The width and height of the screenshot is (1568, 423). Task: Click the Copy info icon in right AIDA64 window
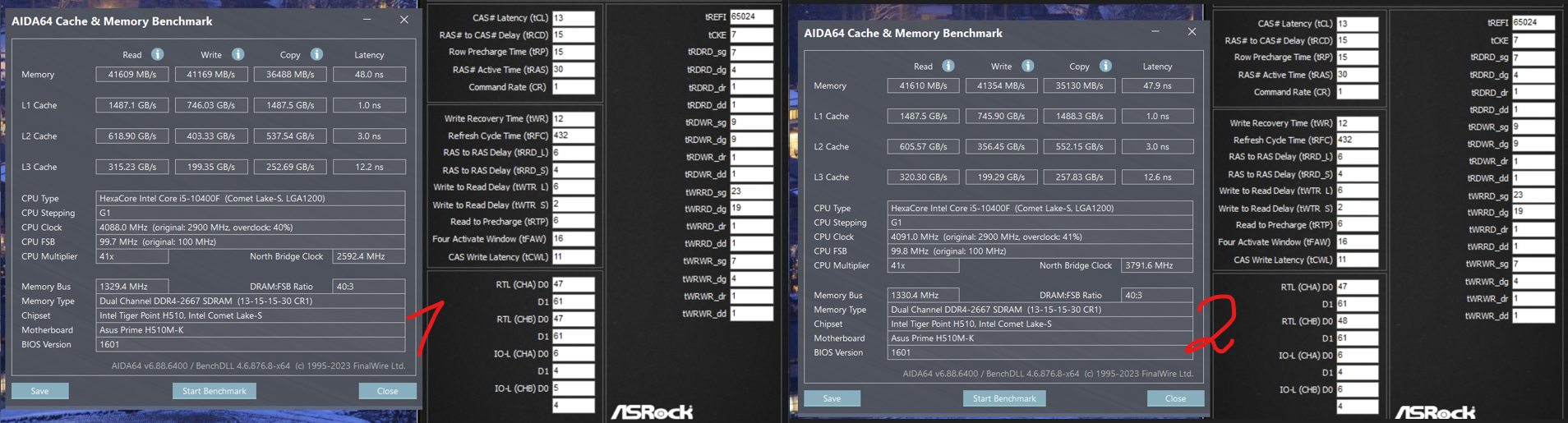click(1105, 66)
